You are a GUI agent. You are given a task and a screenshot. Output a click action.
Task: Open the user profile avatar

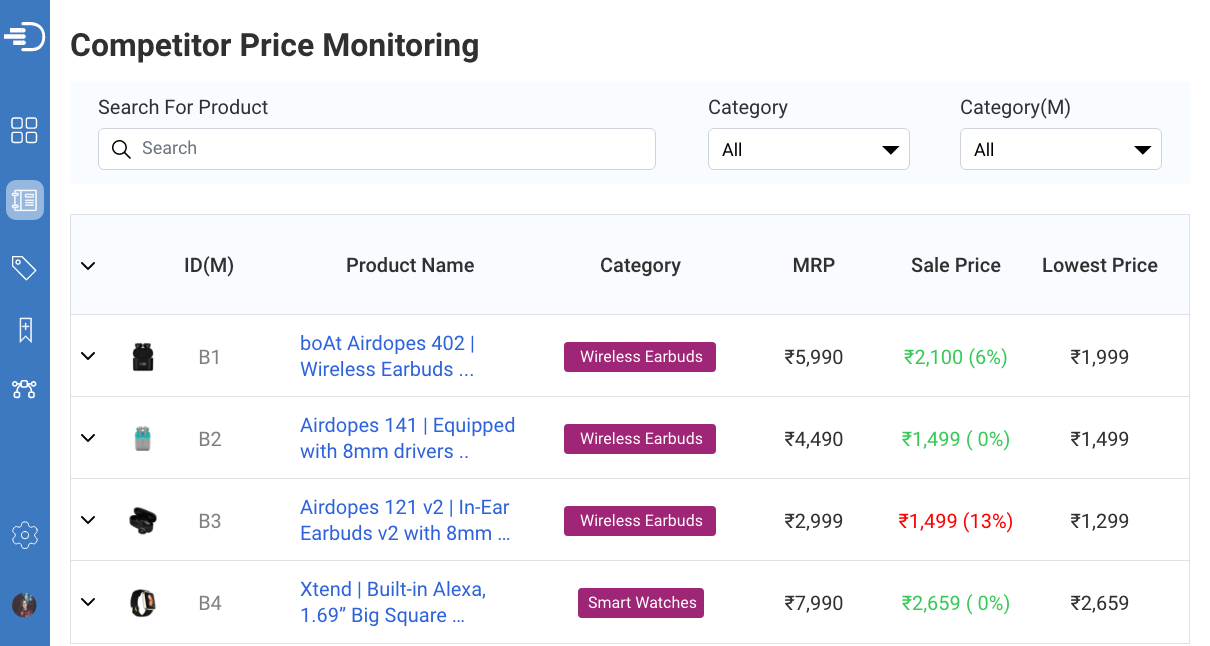click(24, 604)
